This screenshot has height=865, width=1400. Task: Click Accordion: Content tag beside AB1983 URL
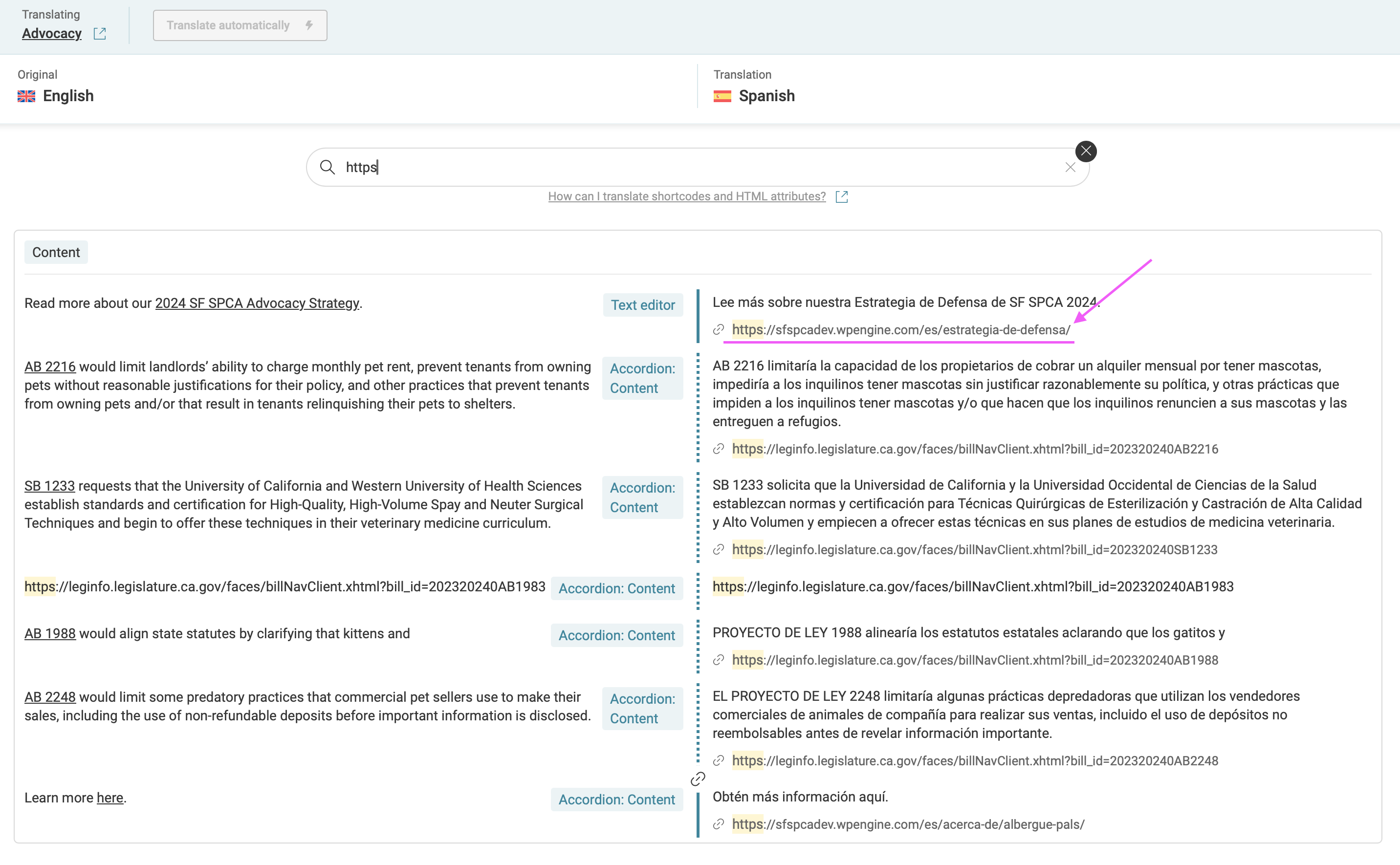pos(617,588)
